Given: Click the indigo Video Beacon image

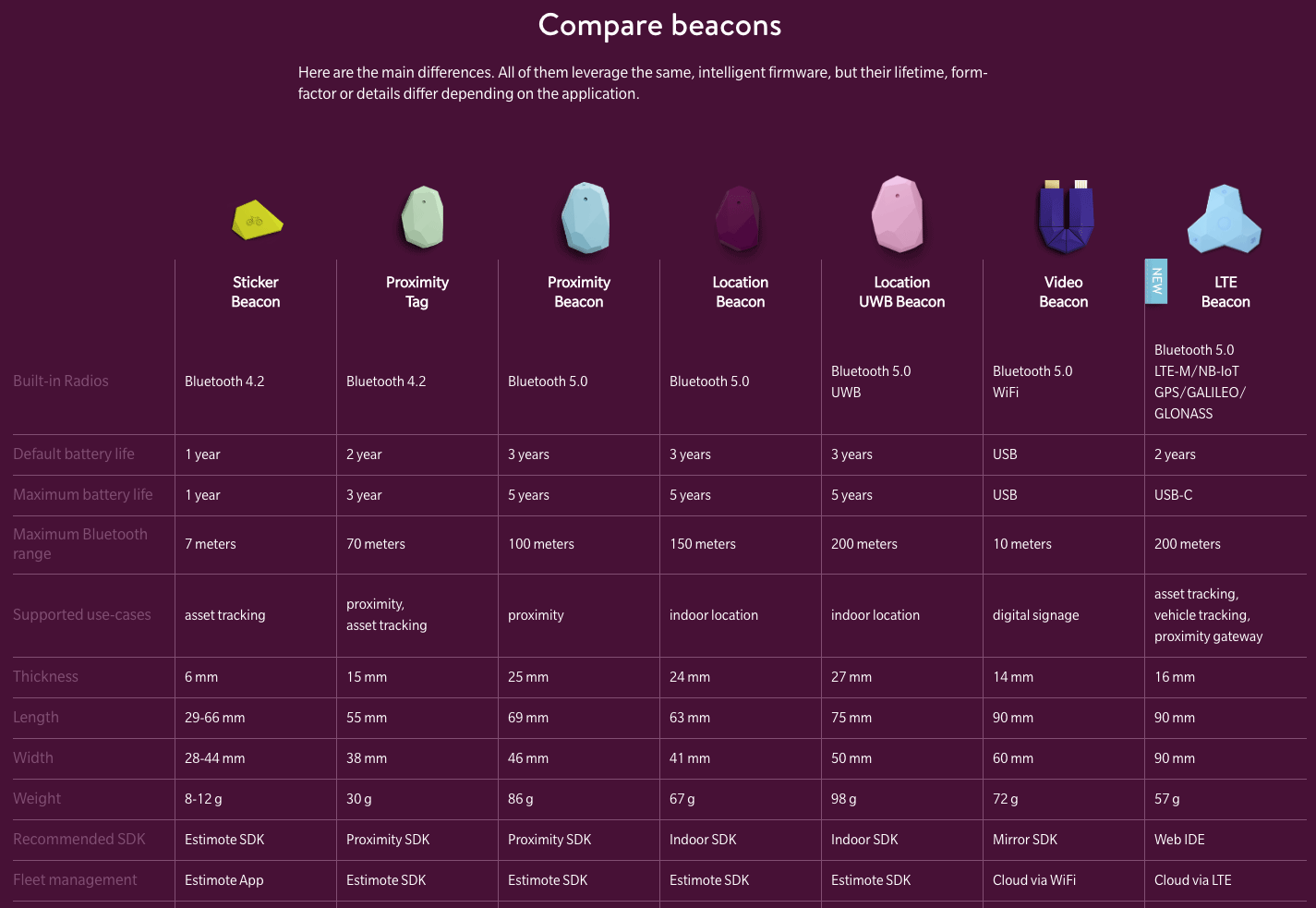Looking at the screenshot, I should coord(1066,217).
